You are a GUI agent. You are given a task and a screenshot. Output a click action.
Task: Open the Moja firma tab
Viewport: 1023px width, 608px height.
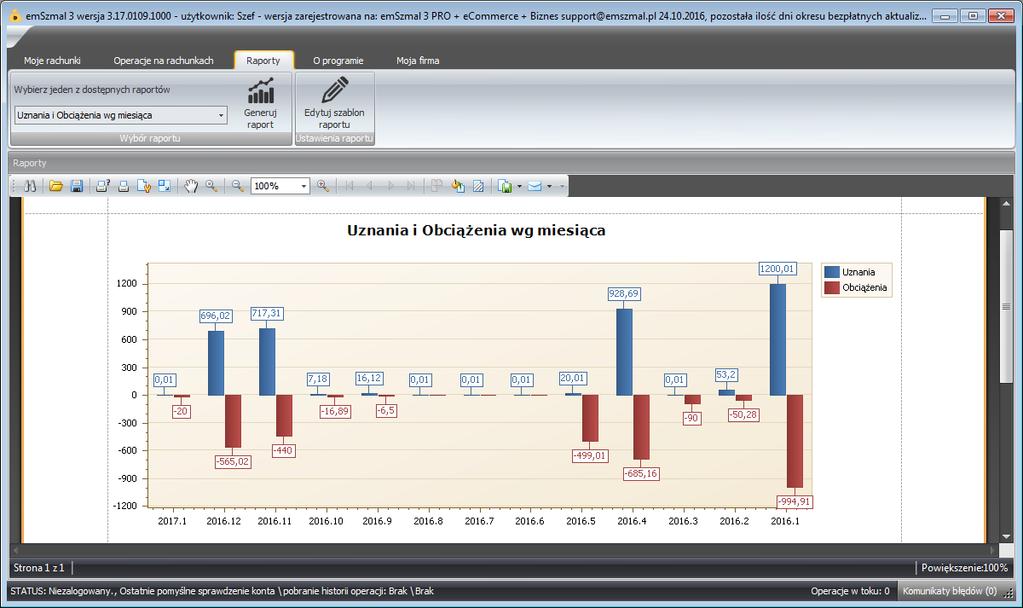click(418, 61)
